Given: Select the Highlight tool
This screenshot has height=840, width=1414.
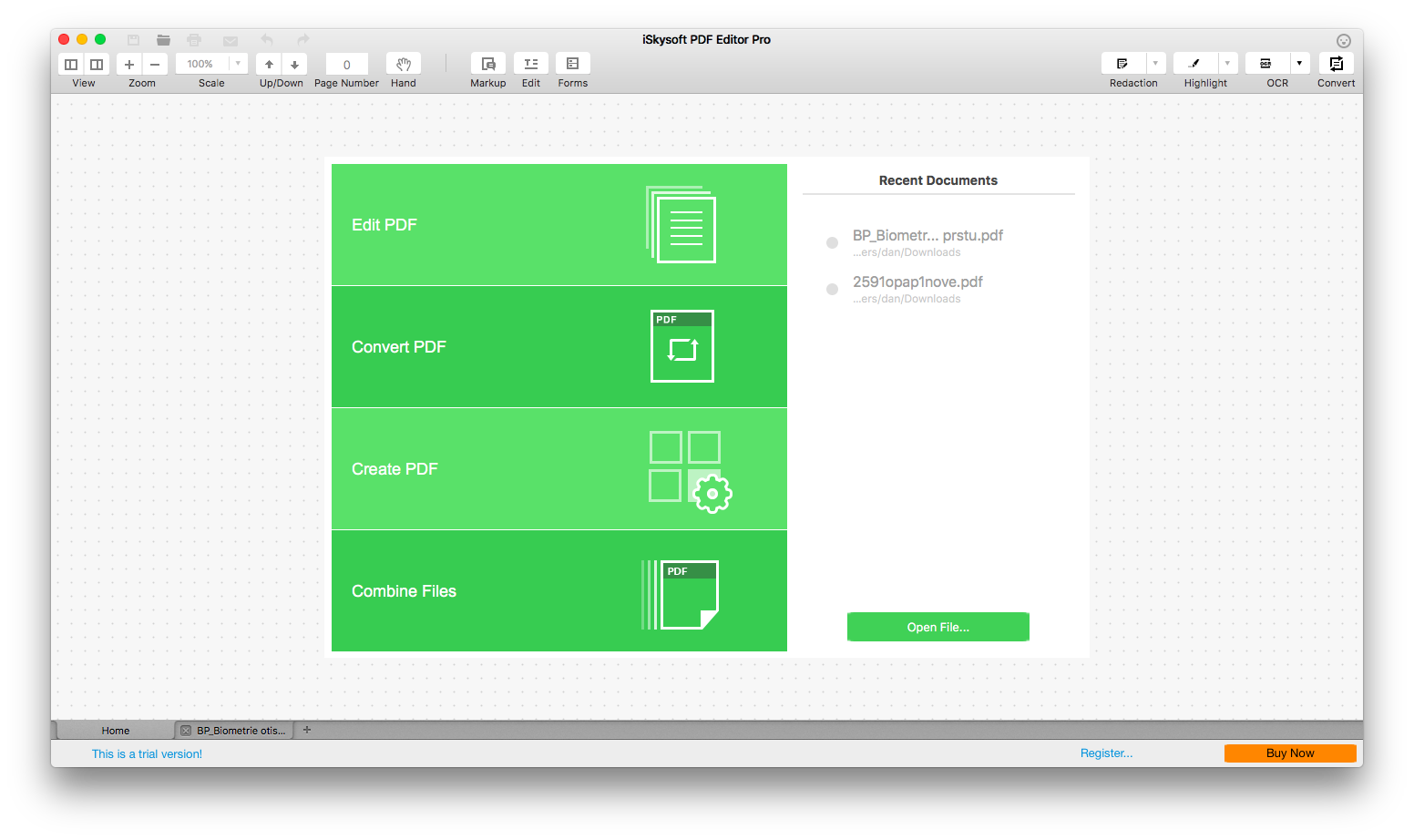Looking at the screenshot, I should point(1194,64).
